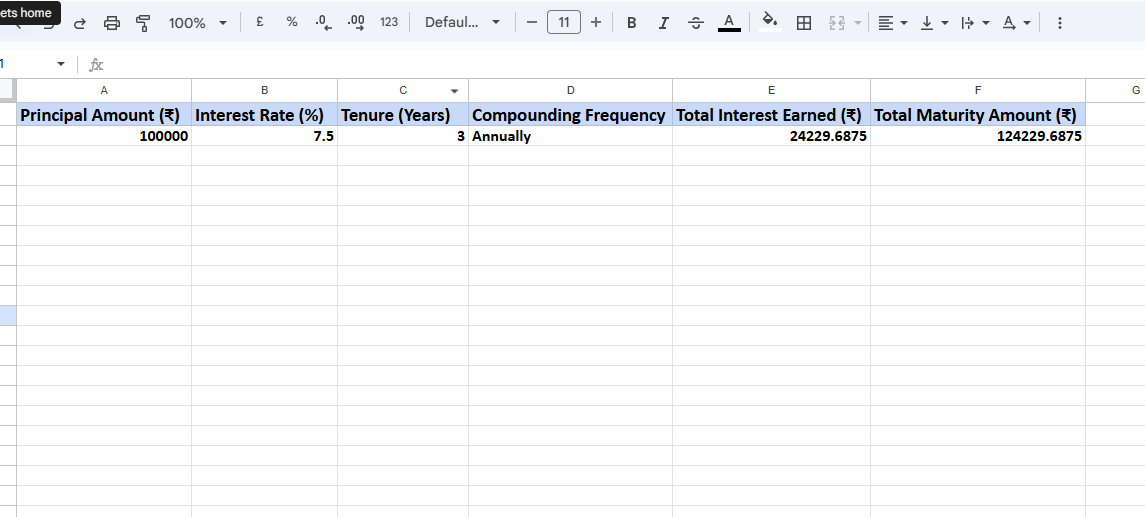This screenshot has height=517, width=1145.
Task: Open the fill color paint bucket
Action: (770, 21)
